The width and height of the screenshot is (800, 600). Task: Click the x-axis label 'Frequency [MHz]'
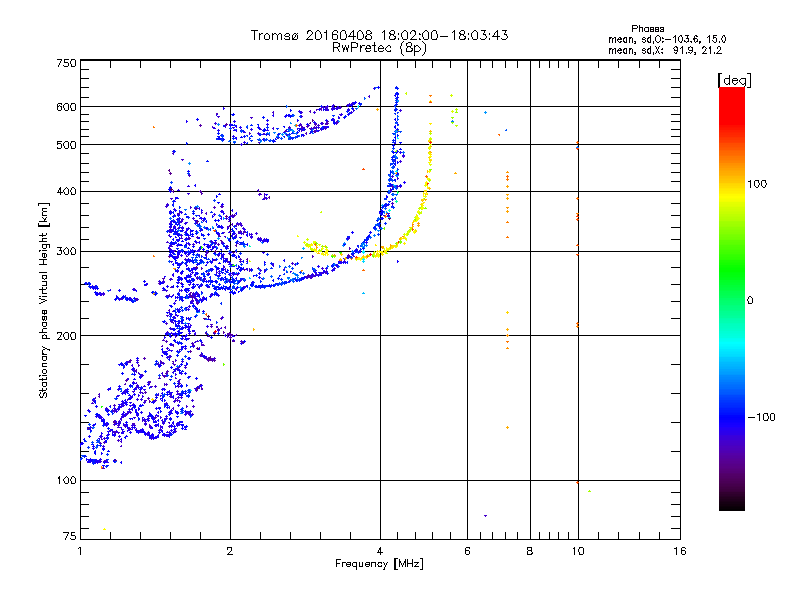click(x=379, y=564)
